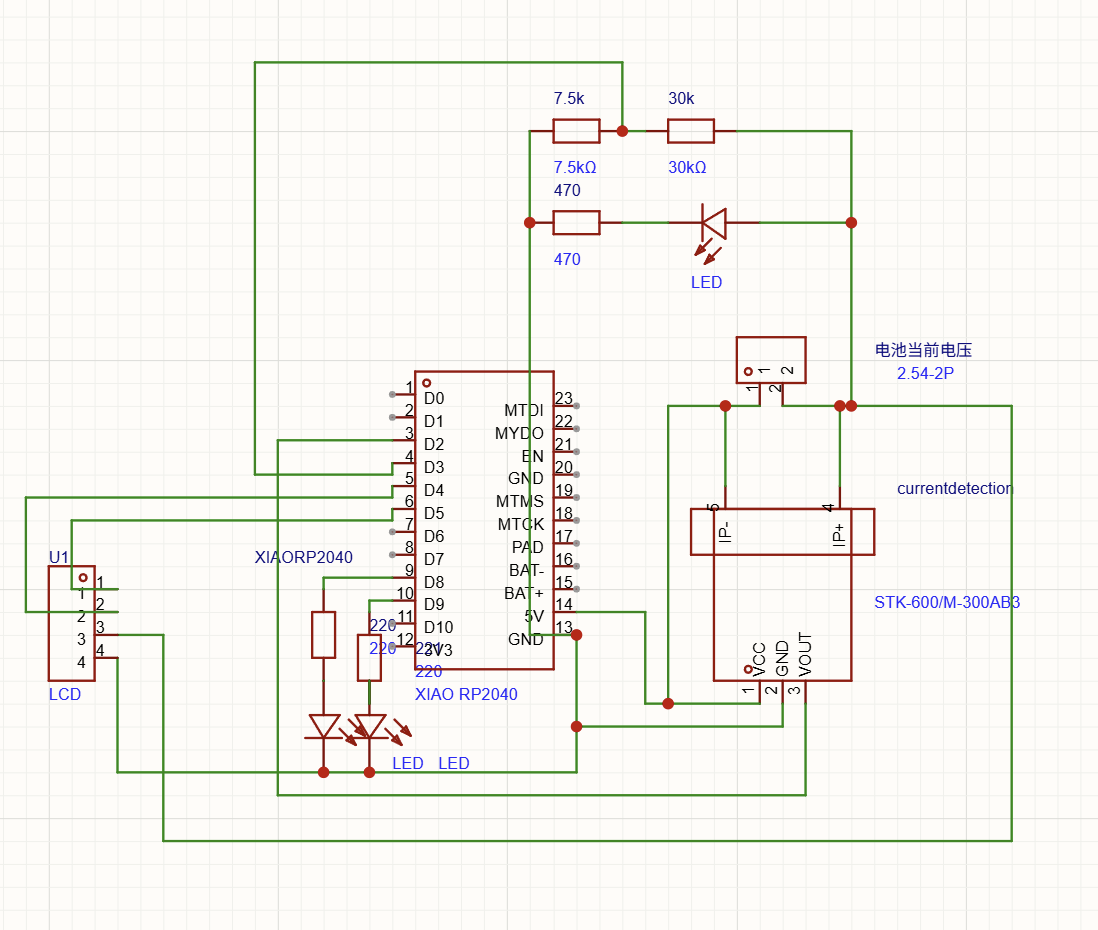Viewport: 1098px width, 930px height.
Task: Click the 'D3' pin label
Action: pyautogui.click(x=434, y=467)
